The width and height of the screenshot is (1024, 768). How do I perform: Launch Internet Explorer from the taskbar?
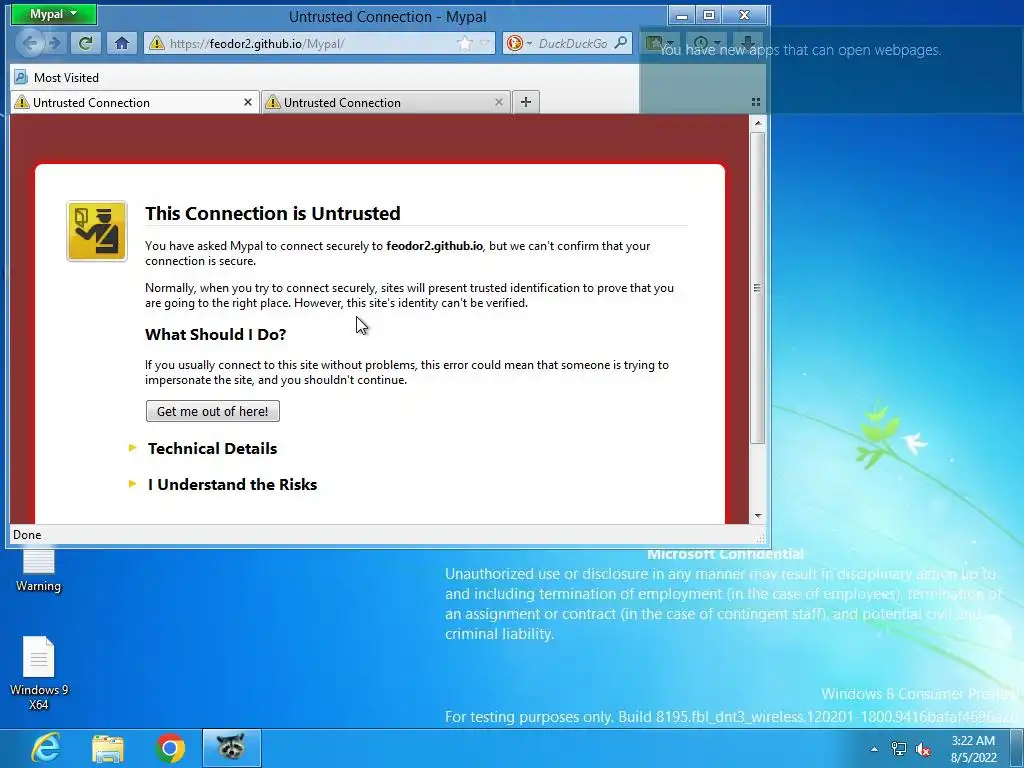point(45,748)
